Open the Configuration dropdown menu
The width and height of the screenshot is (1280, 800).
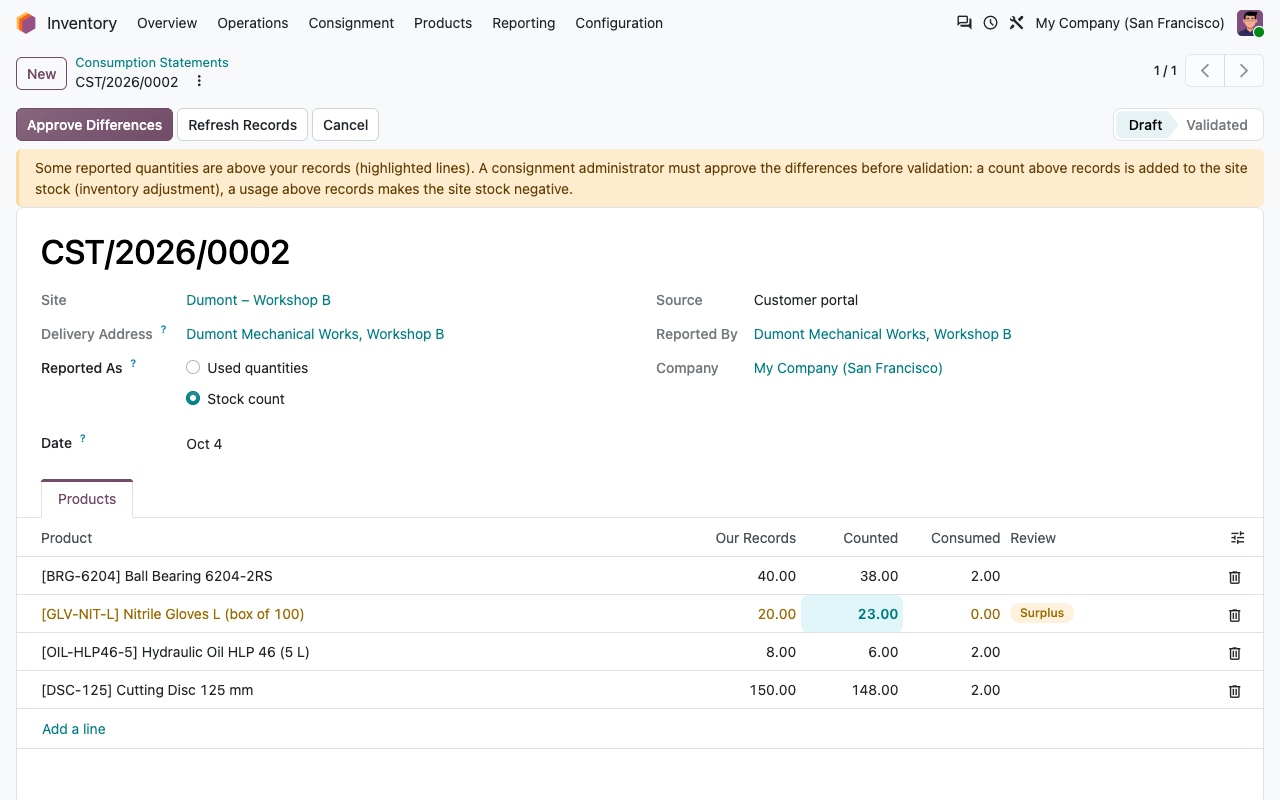click(x=619, y=23)
